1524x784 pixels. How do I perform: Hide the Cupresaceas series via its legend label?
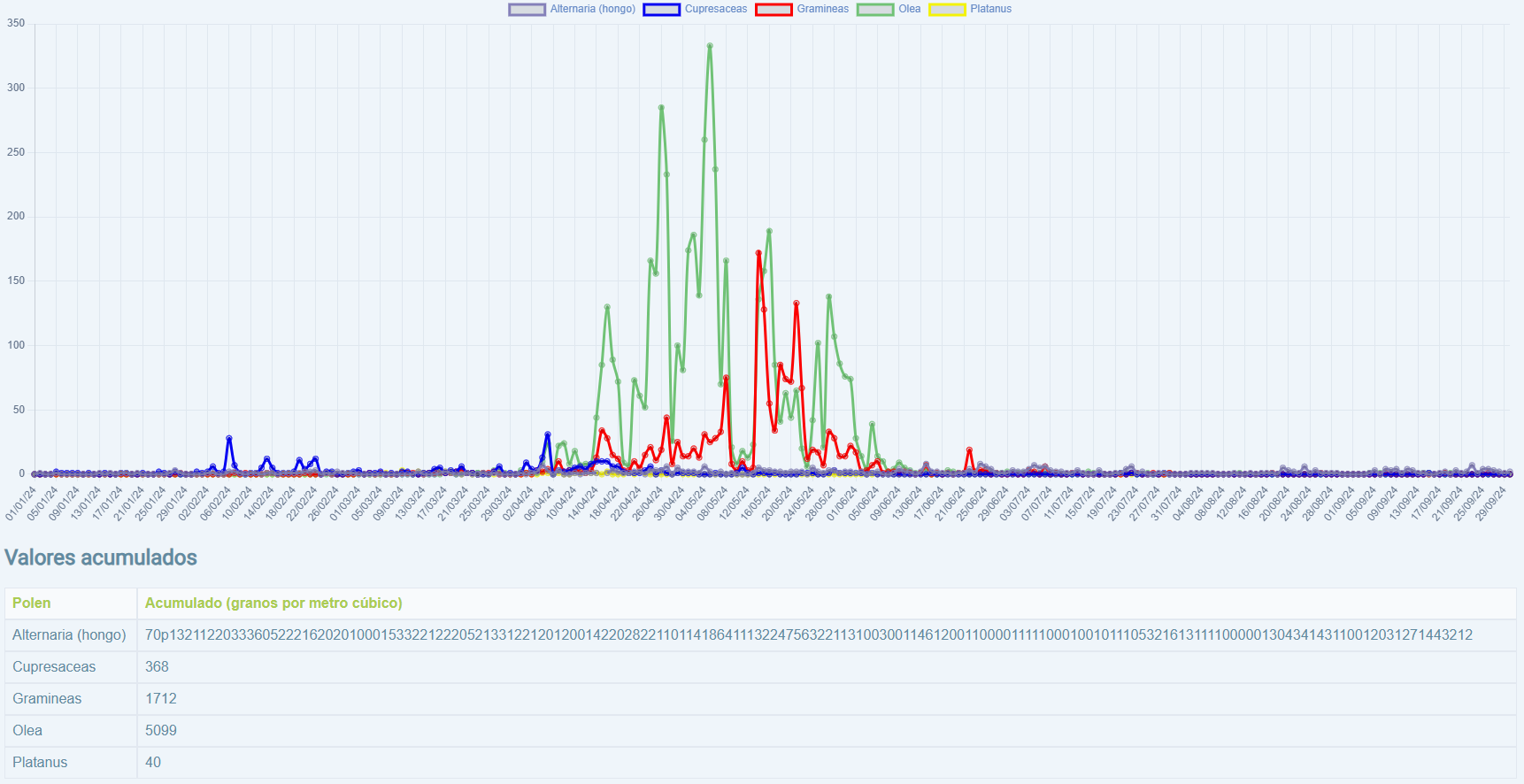pos(715,10)
